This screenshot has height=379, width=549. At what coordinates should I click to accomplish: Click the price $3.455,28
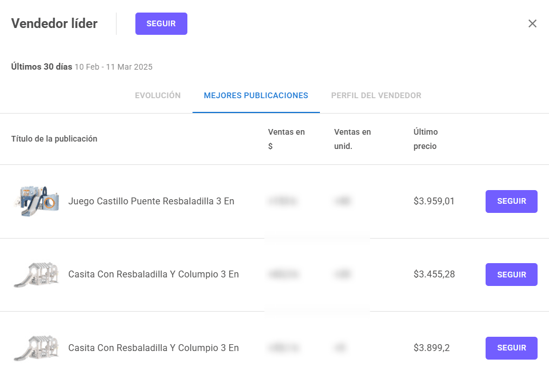pos(434,274)
